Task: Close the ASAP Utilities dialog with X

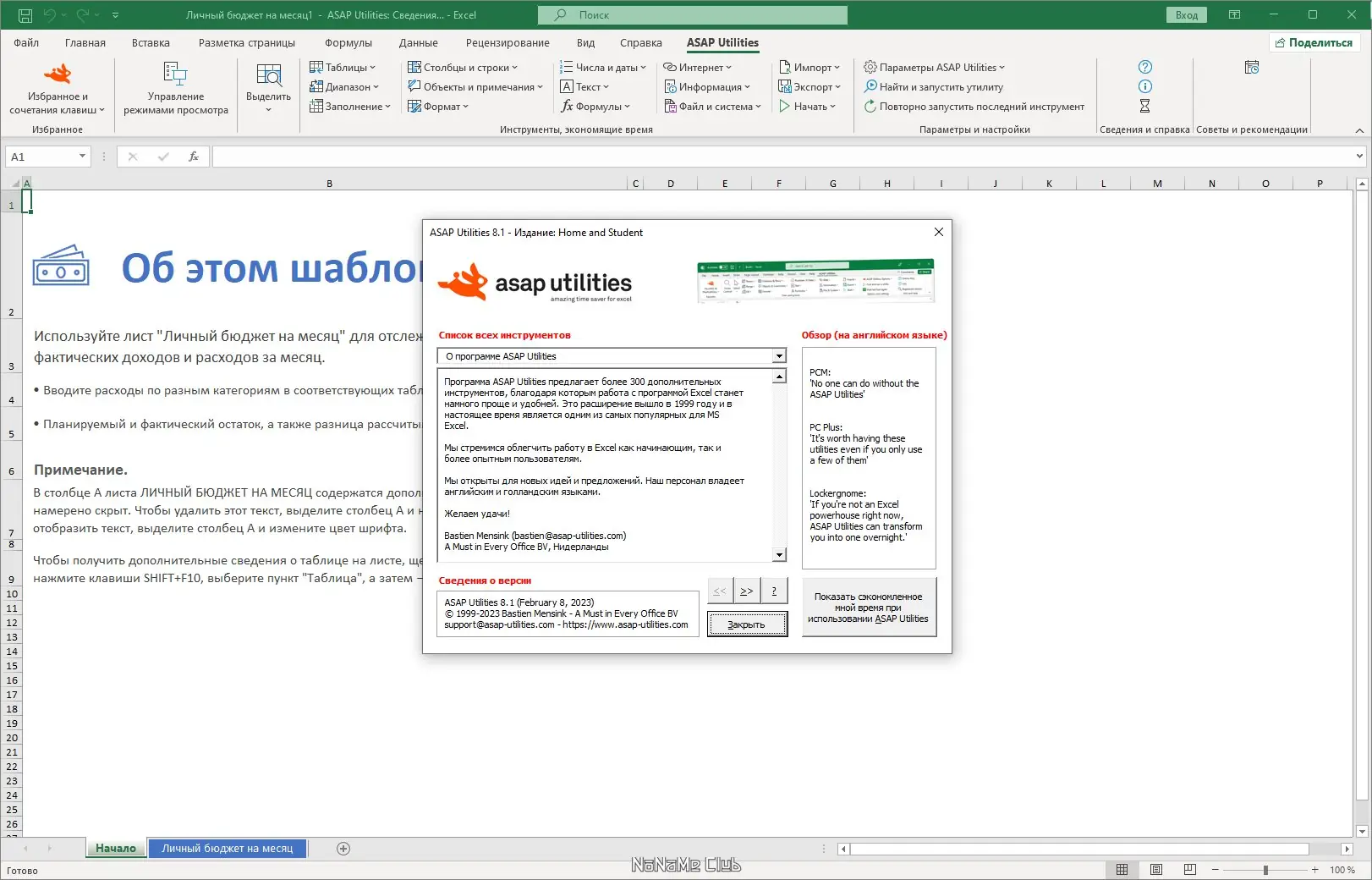Action: point(939,232)
